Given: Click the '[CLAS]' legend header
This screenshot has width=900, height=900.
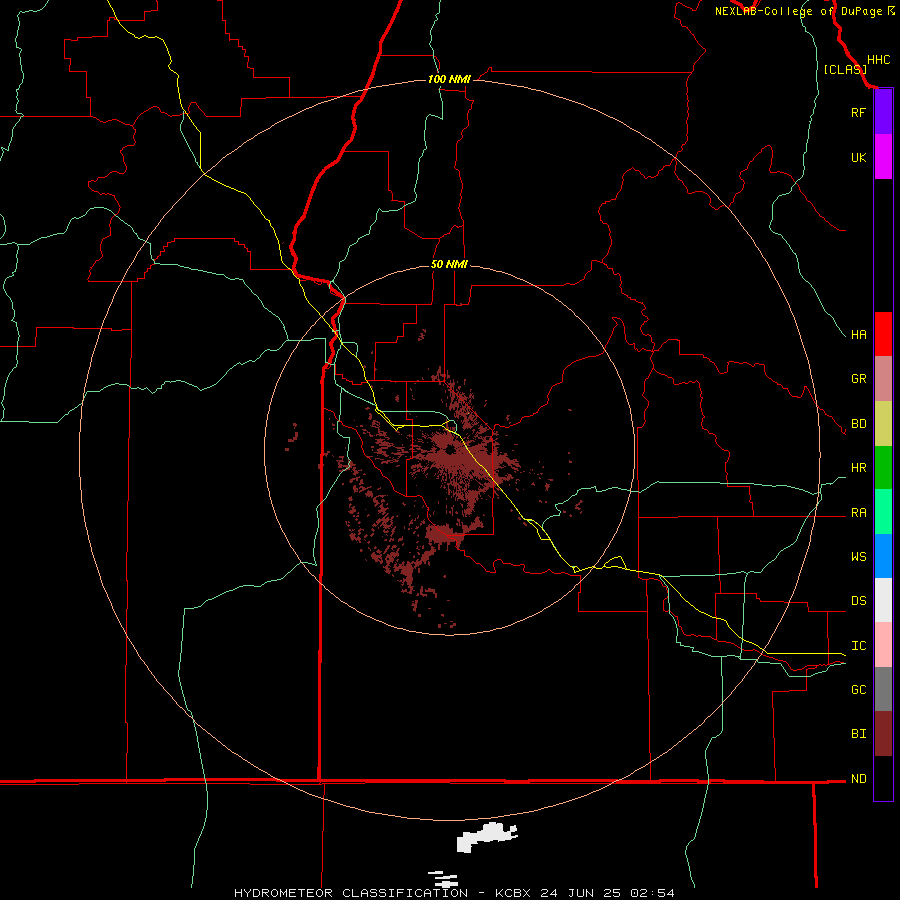Looking at the screenshot, I should (x=845, y=69).
